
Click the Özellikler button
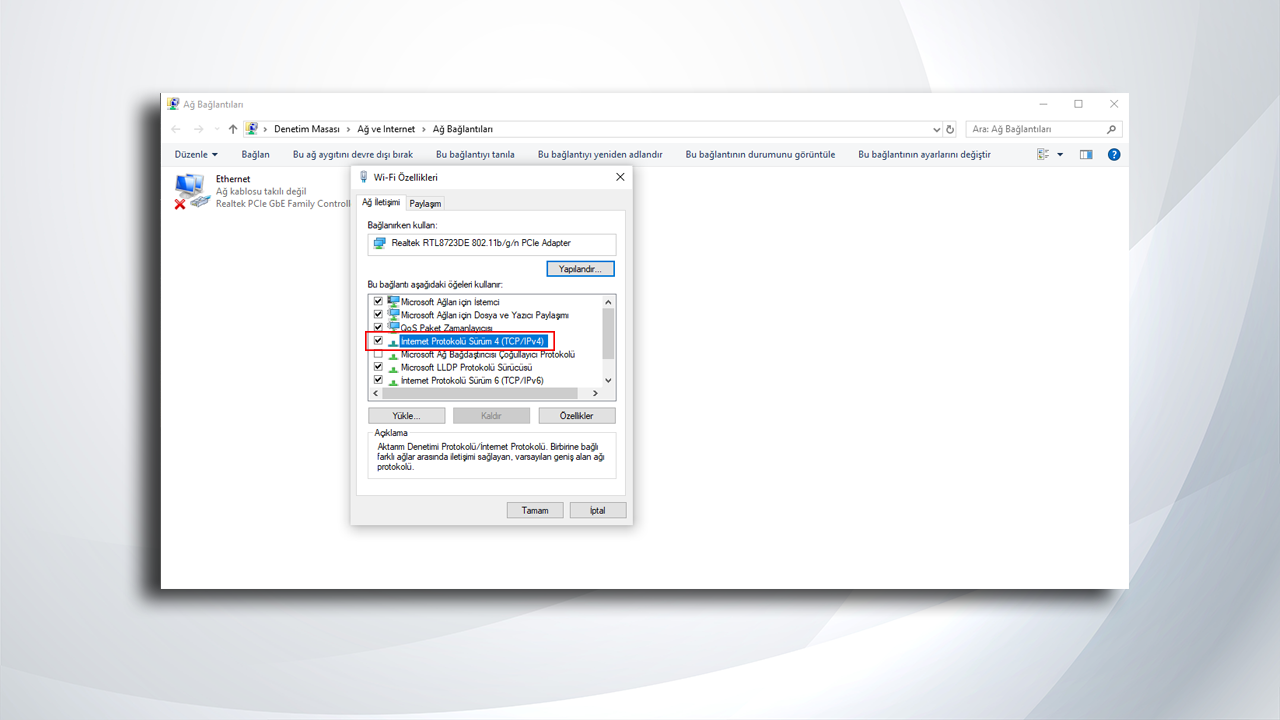click(x=577, y=415)
